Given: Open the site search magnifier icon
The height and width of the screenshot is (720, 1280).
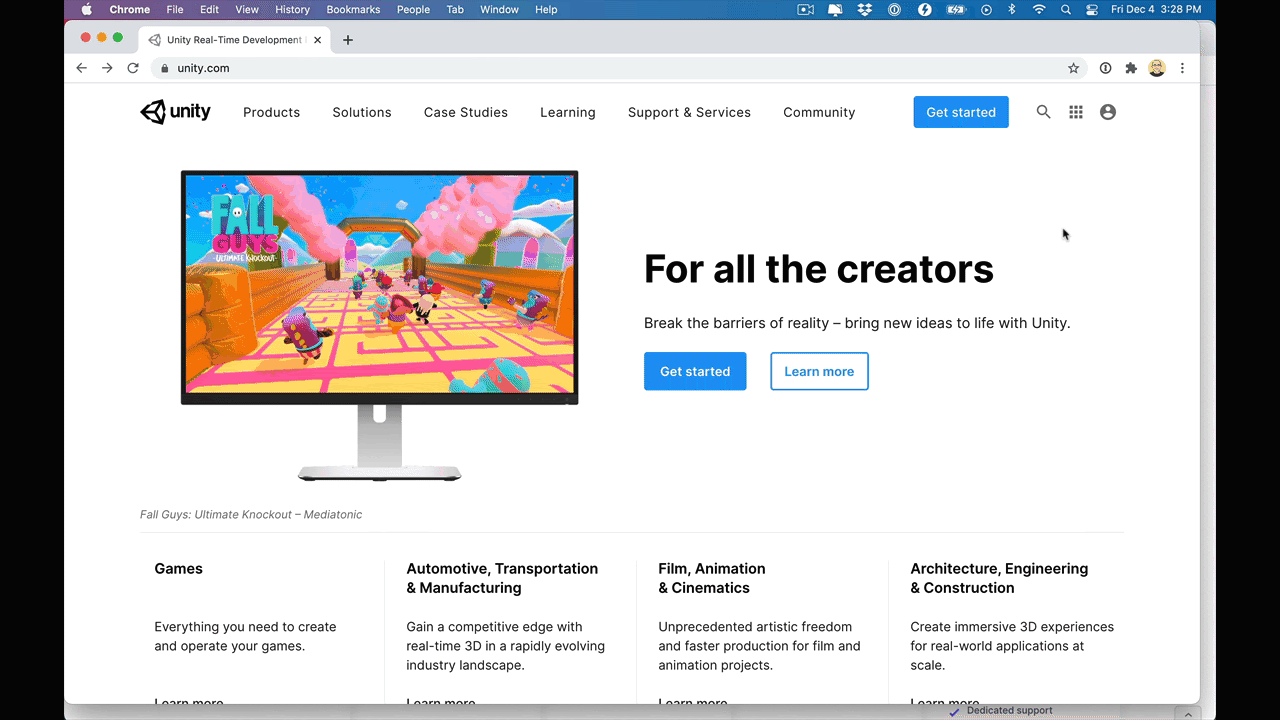Looking at the screenshot, I should click(x=1043, y=112).
